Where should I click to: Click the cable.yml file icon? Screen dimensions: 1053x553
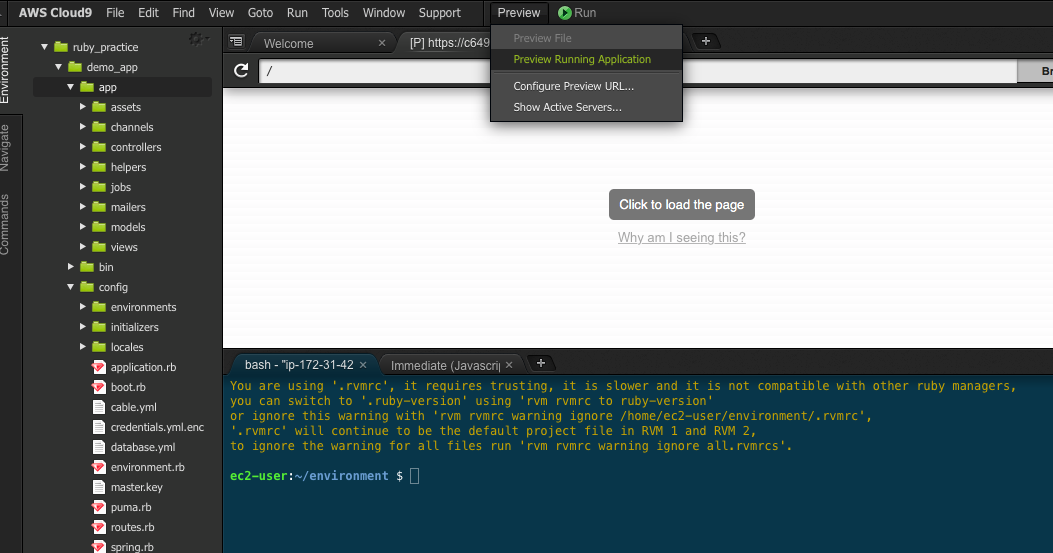pyautogui.click(x=99, y=407)
